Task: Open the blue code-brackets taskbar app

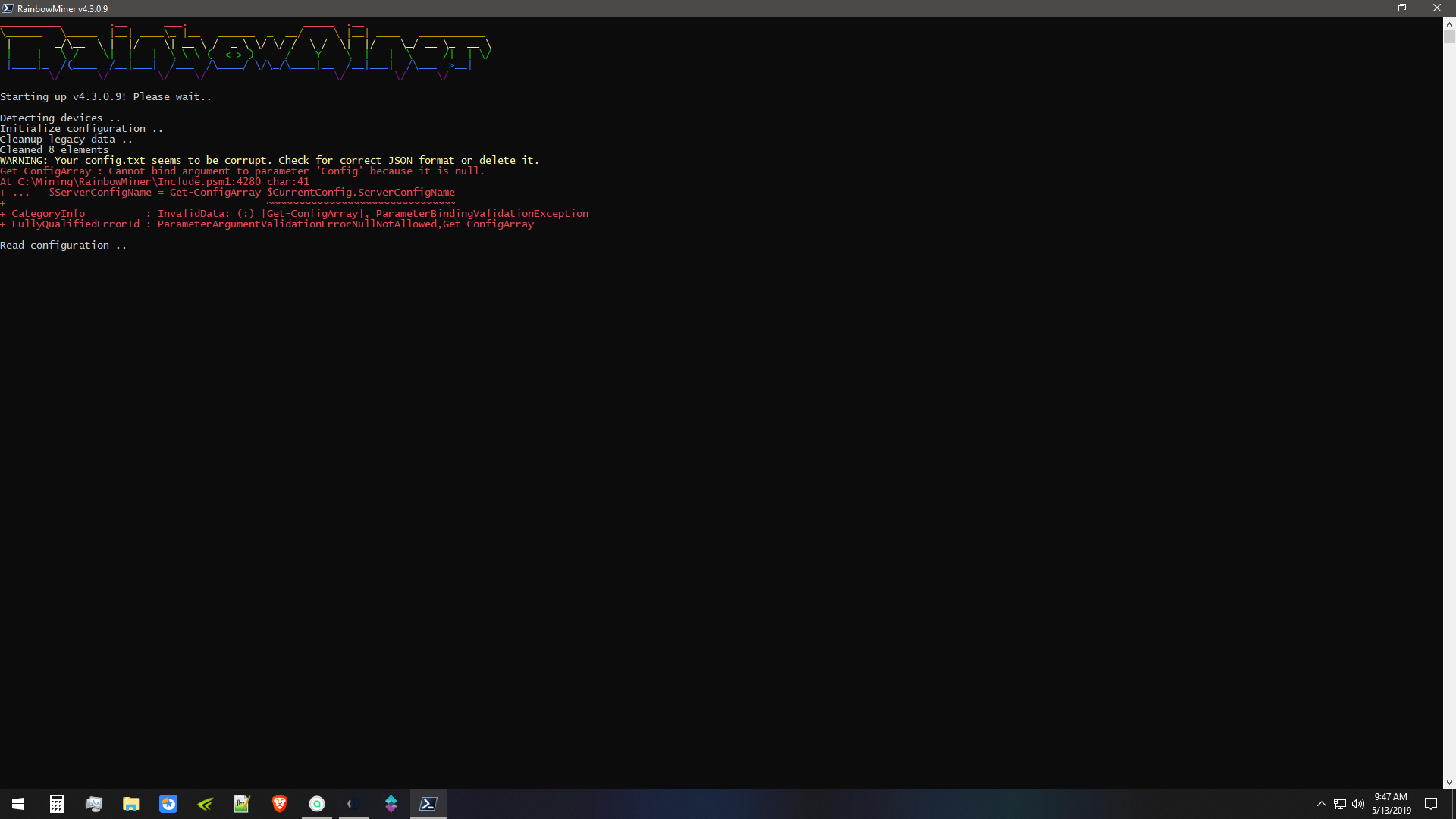Action: click(x=353, y=804)
